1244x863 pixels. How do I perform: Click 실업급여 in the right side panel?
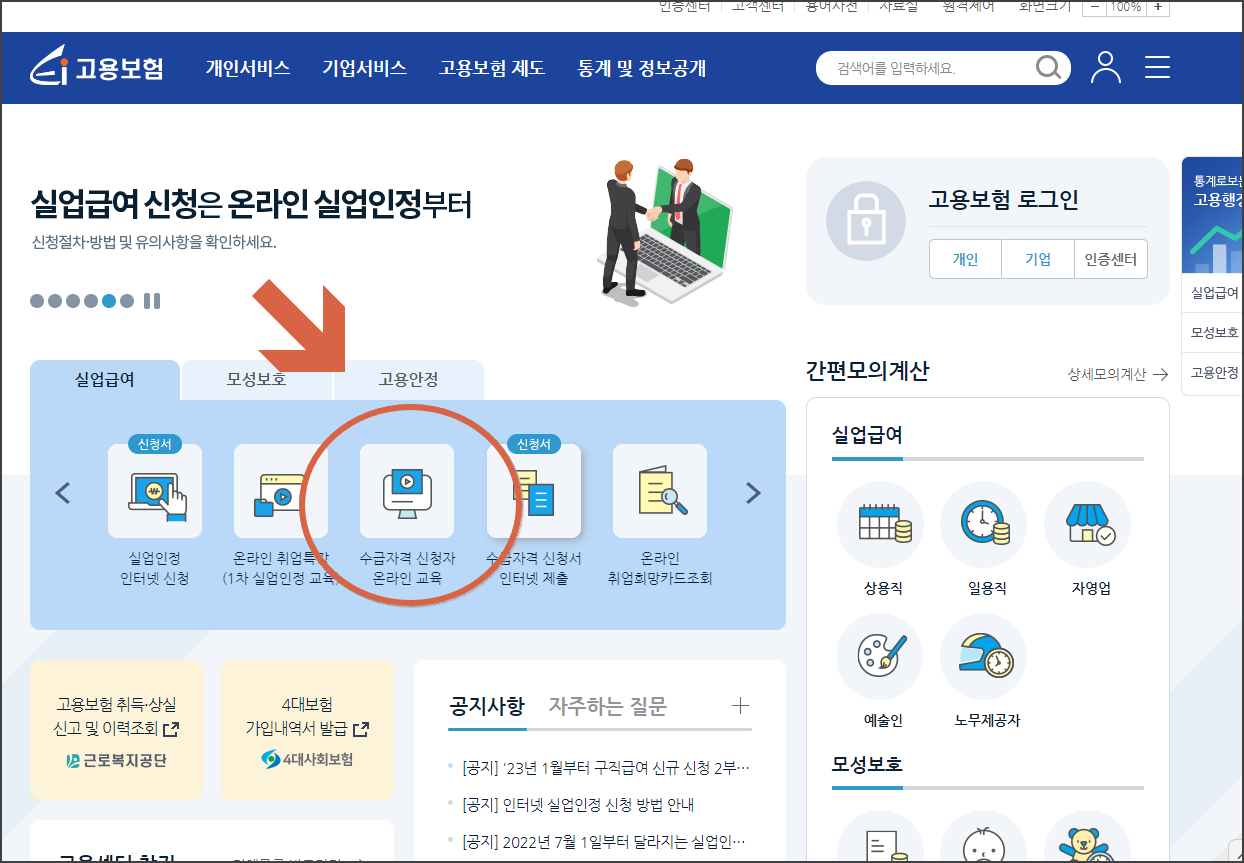click(1214, 293)
